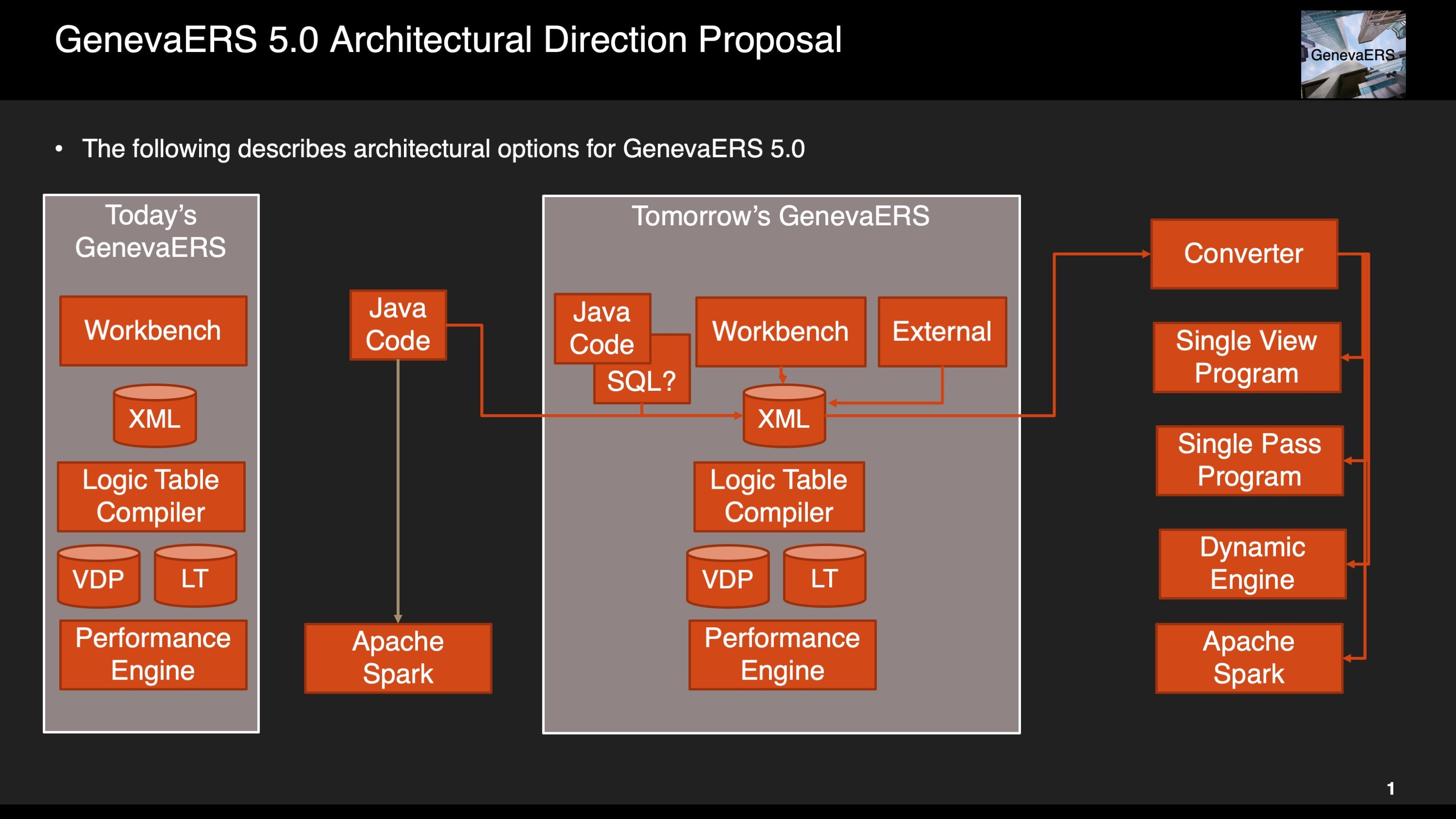1456x819 pixels.
Task: Click VDP cylinder in Today's GenevaERS
Action: (99, 576)
